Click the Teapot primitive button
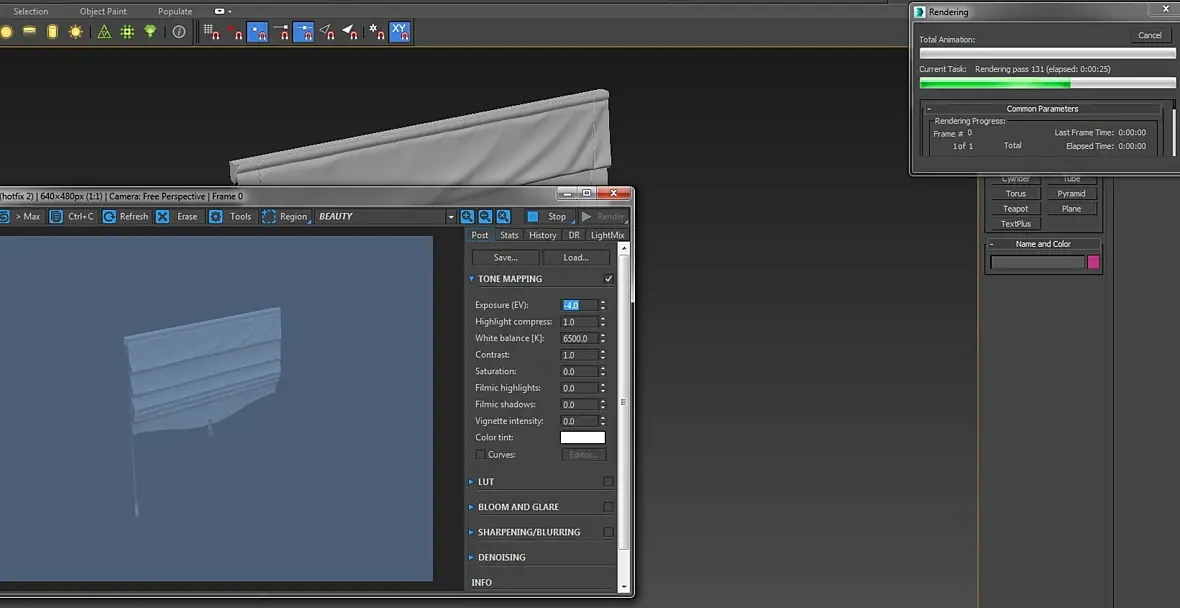The height and width of the screenshot is (608, 1180). [1016, 208]
